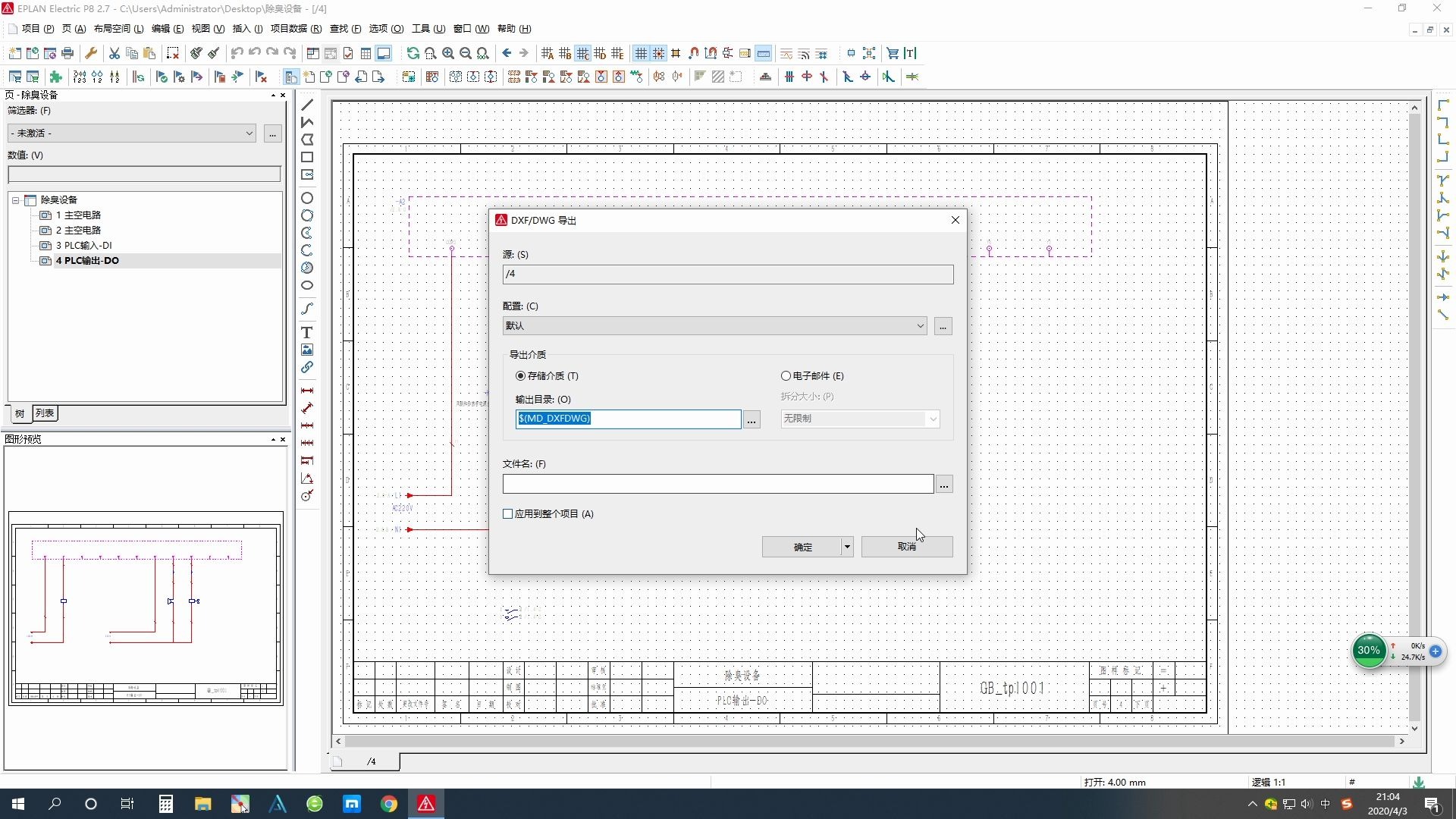Click the 取消 button
Viewport: 1456px width, 819px height.
pyautogui.click(x=907, y=547)
